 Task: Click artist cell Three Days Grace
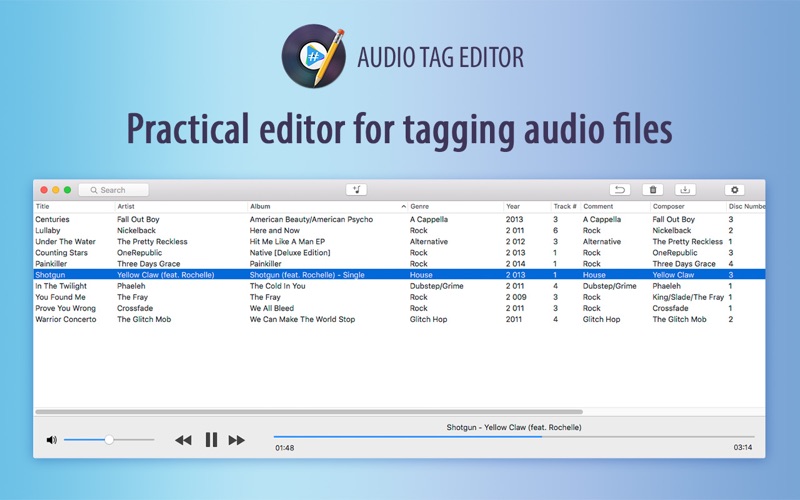(x=148, y=264)
